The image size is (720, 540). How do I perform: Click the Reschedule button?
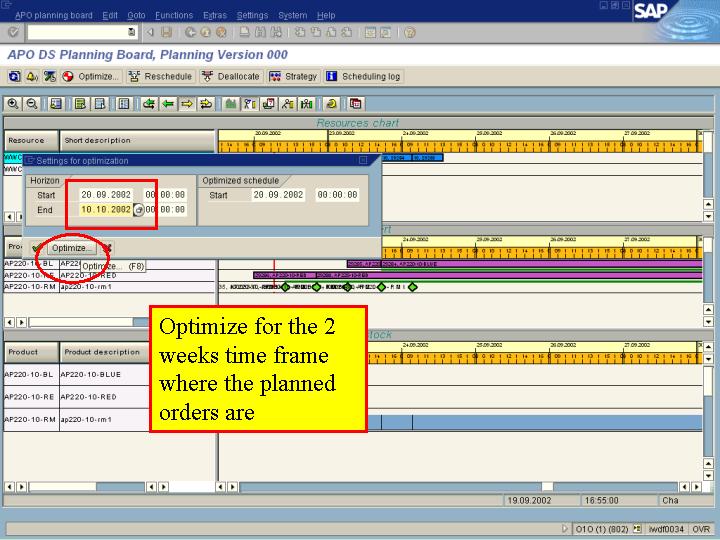[x=160, y=76]
